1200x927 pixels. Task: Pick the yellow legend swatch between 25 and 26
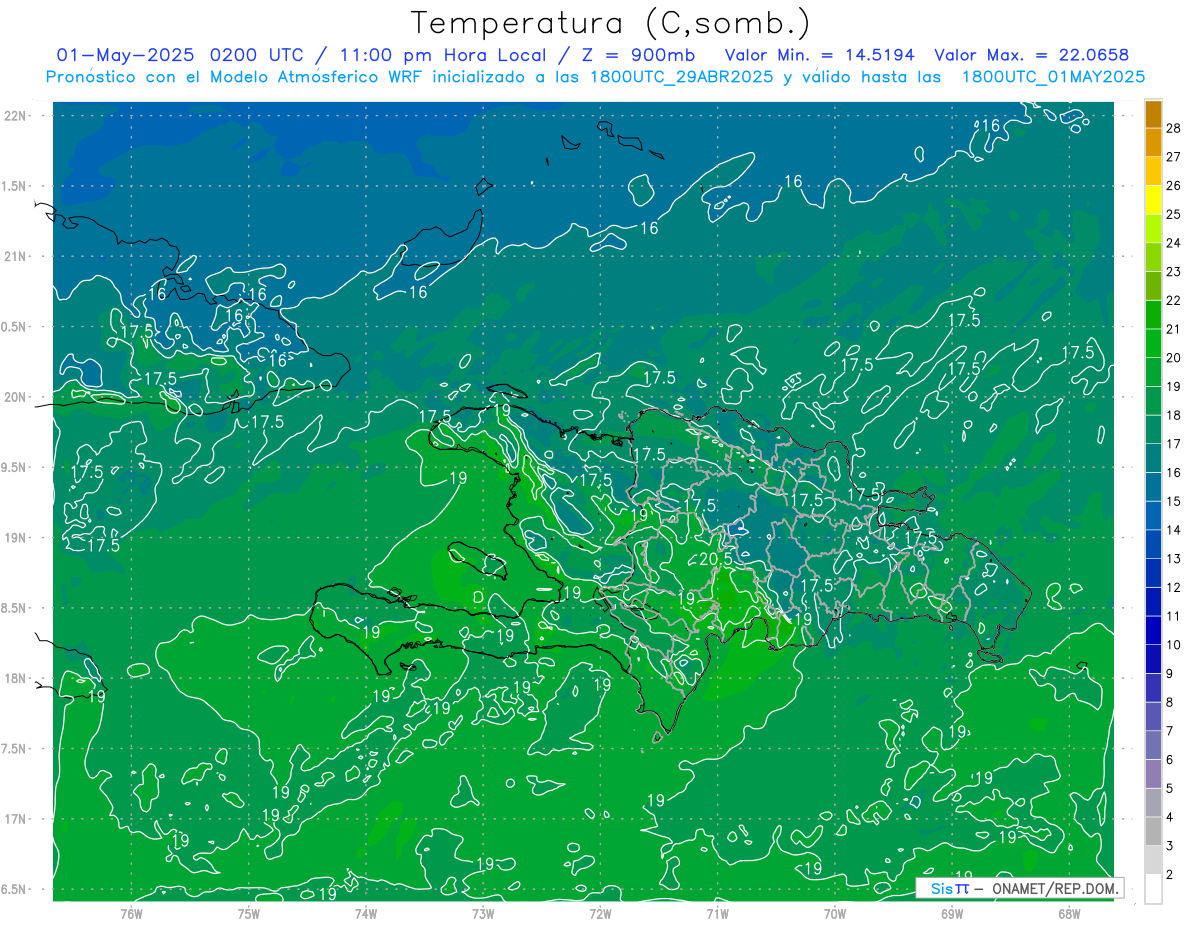[x=1153, y=200]
